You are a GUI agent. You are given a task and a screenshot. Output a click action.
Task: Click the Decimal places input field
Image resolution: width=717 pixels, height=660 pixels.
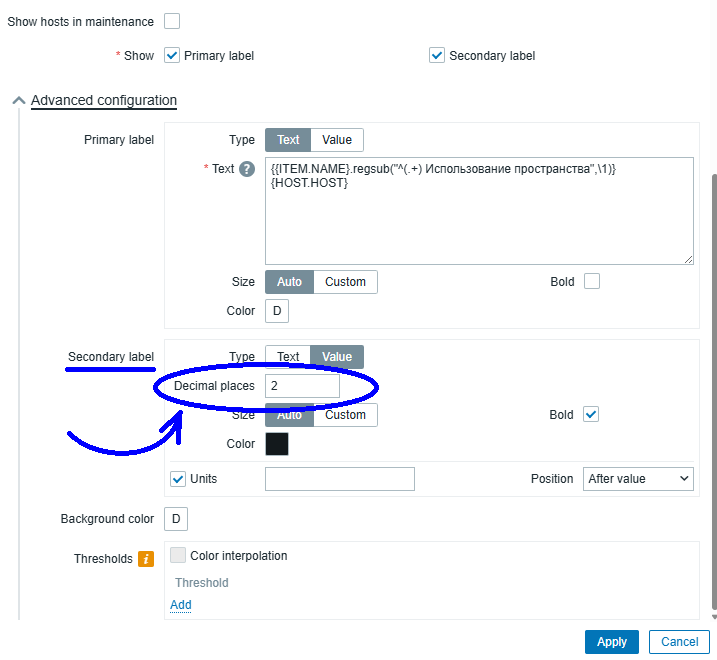(x=302, y=386)
